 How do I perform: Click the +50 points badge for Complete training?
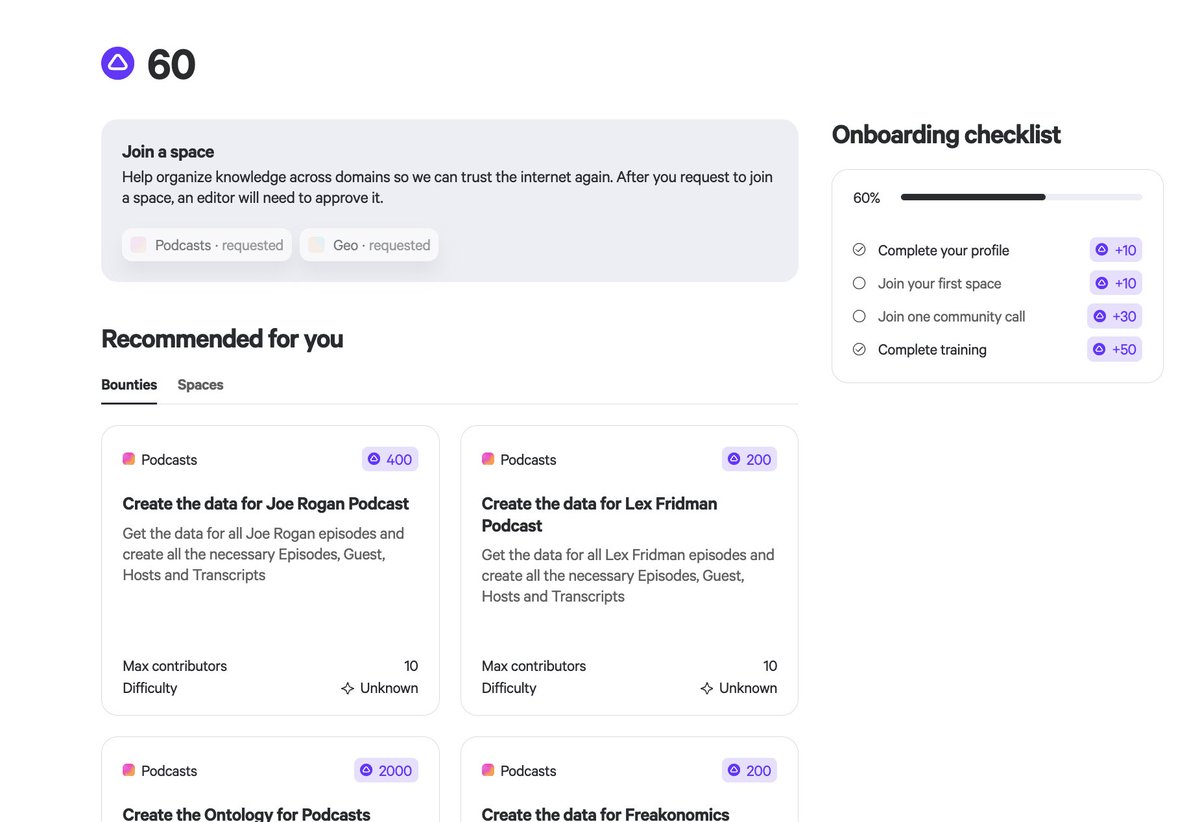point(1114,349)
